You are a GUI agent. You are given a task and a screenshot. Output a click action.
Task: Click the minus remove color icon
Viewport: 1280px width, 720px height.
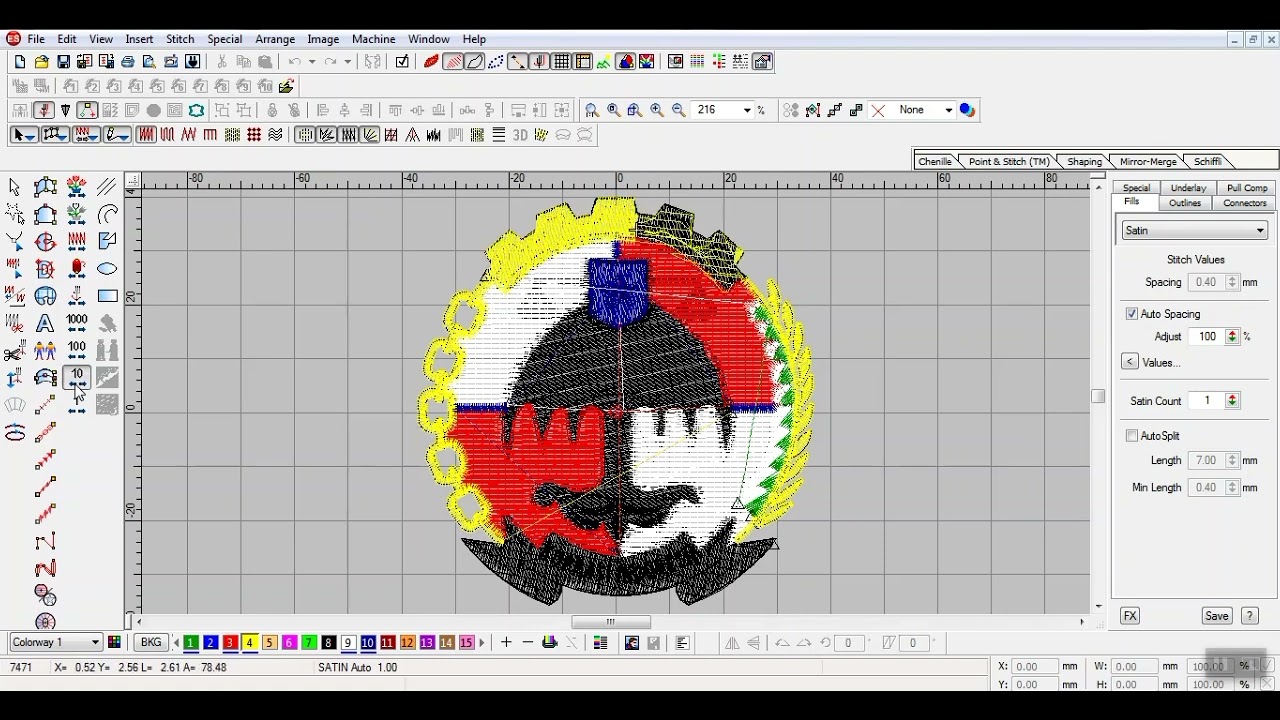pos(528,643)
